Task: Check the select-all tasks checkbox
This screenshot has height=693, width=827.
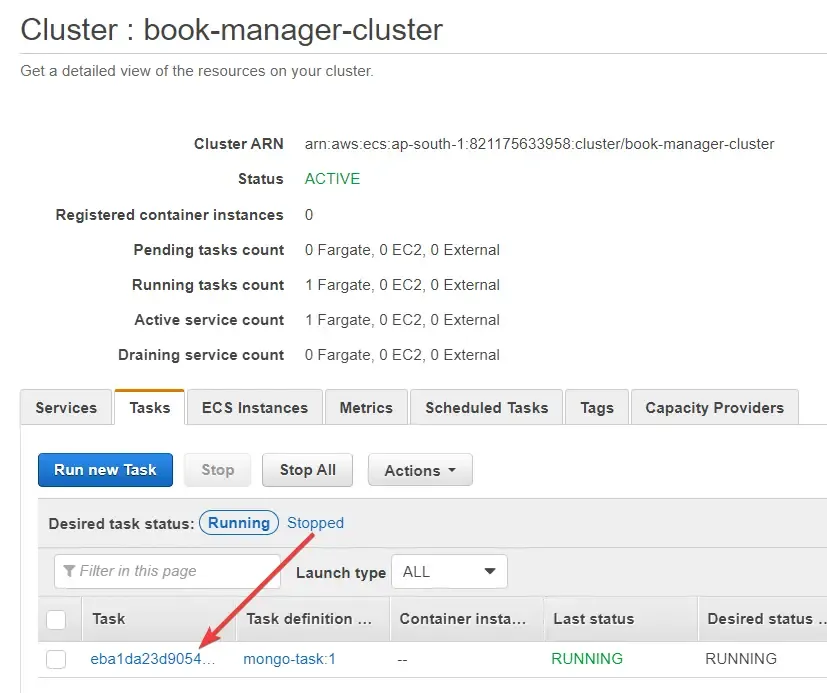Action: click(58, 619)
